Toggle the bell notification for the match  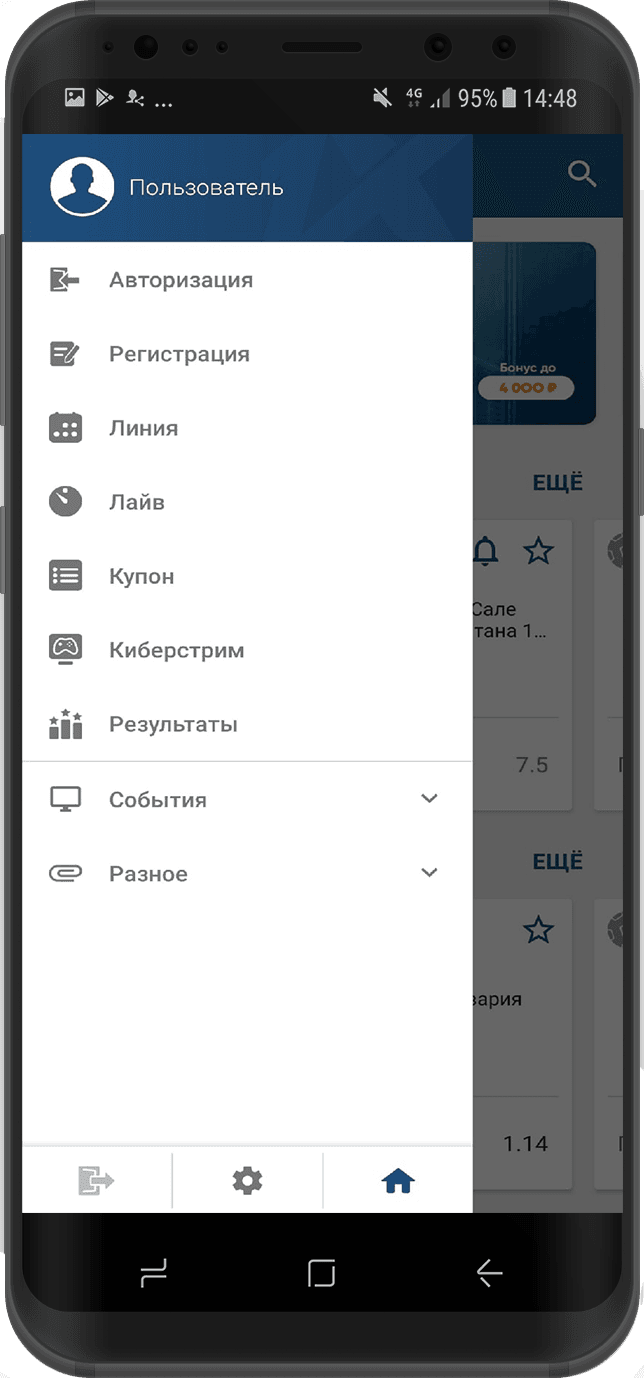[485, 550]
